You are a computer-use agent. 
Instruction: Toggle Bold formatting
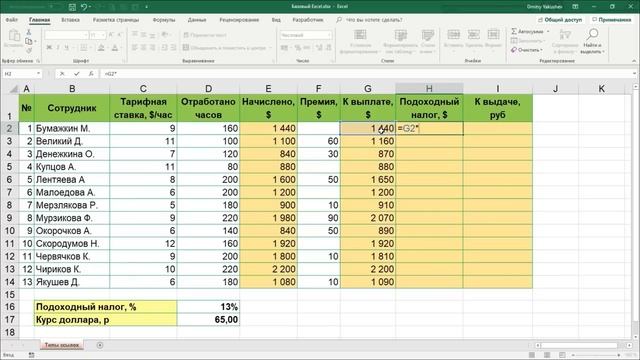point(49,48)
